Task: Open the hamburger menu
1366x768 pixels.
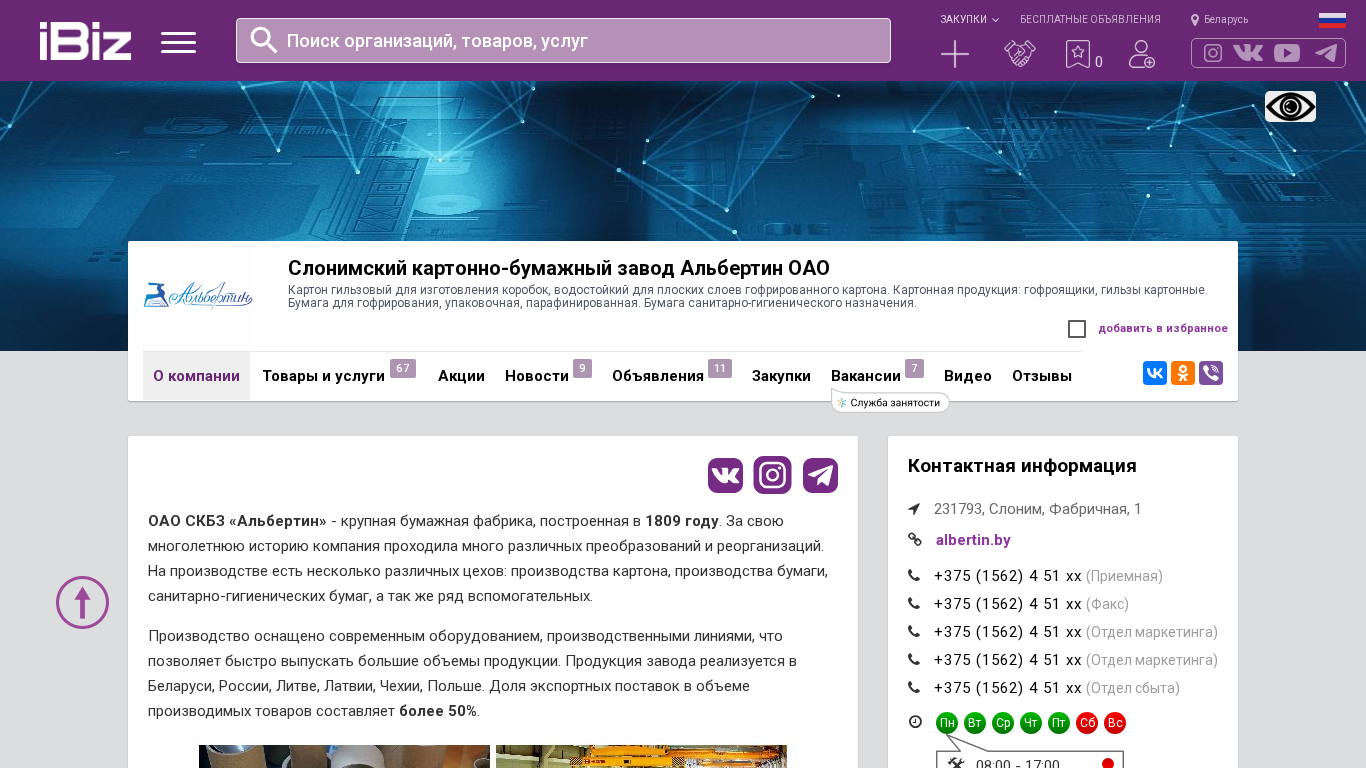Action: pyautogui.click(x=178, y=42)
